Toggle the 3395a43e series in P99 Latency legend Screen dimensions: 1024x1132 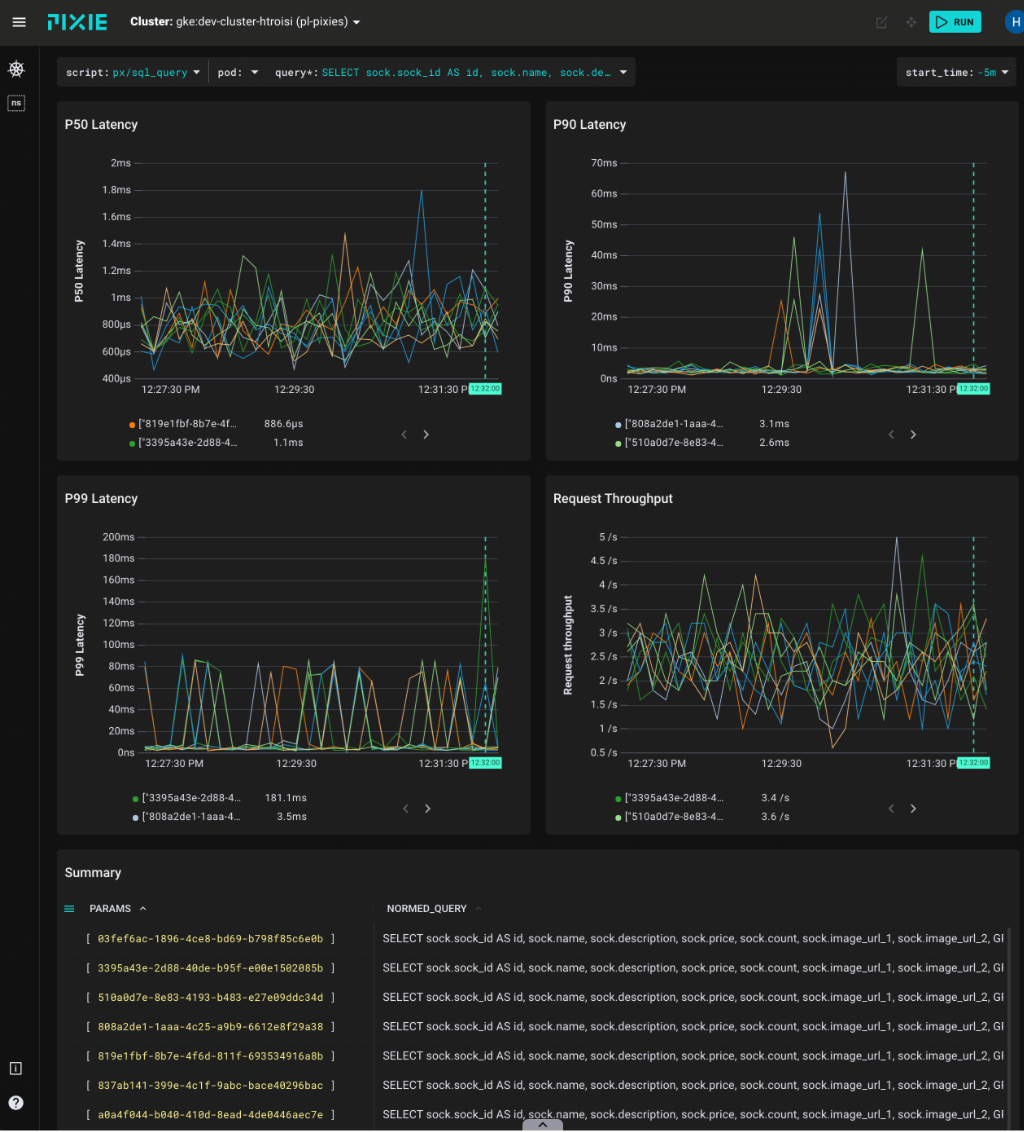[190, 798]
